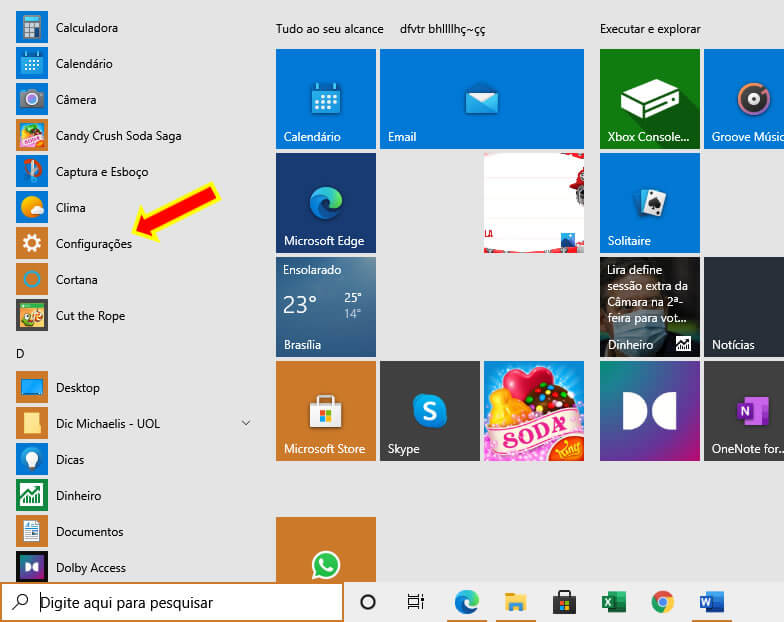Click the letter D section header
This screenshot has height=622, width=784.
[20, 354]
